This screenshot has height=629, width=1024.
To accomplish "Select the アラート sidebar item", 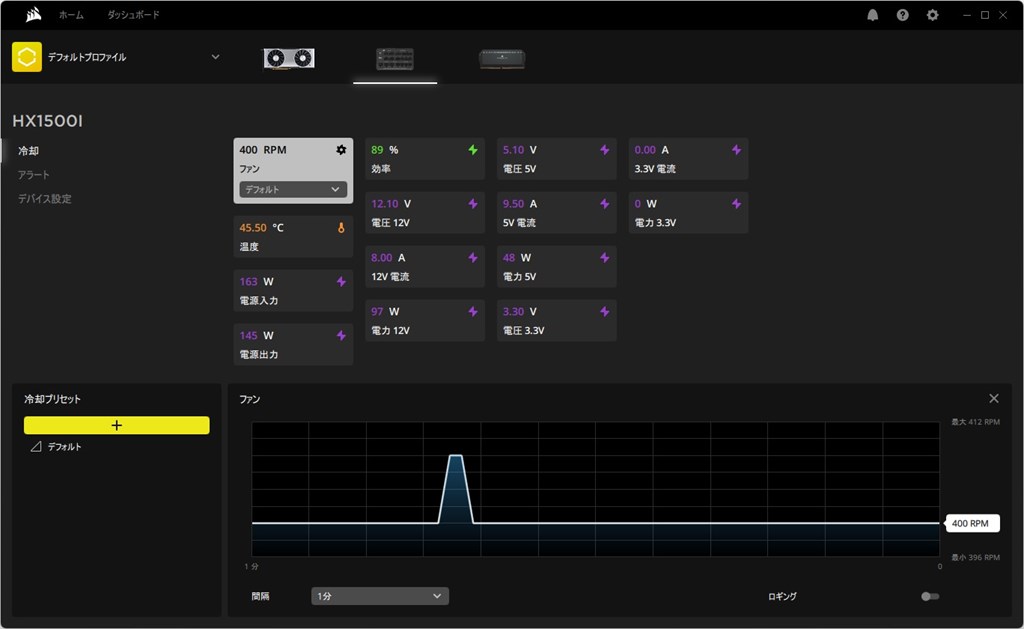I will click(33, 174).
